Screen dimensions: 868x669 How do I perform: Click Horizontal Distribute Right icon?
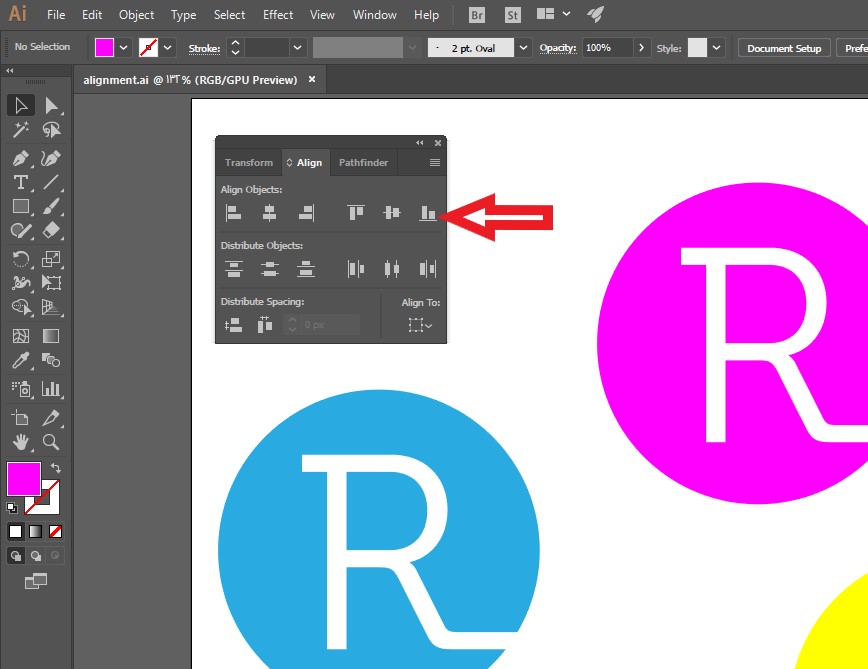[x=427, y=269]
